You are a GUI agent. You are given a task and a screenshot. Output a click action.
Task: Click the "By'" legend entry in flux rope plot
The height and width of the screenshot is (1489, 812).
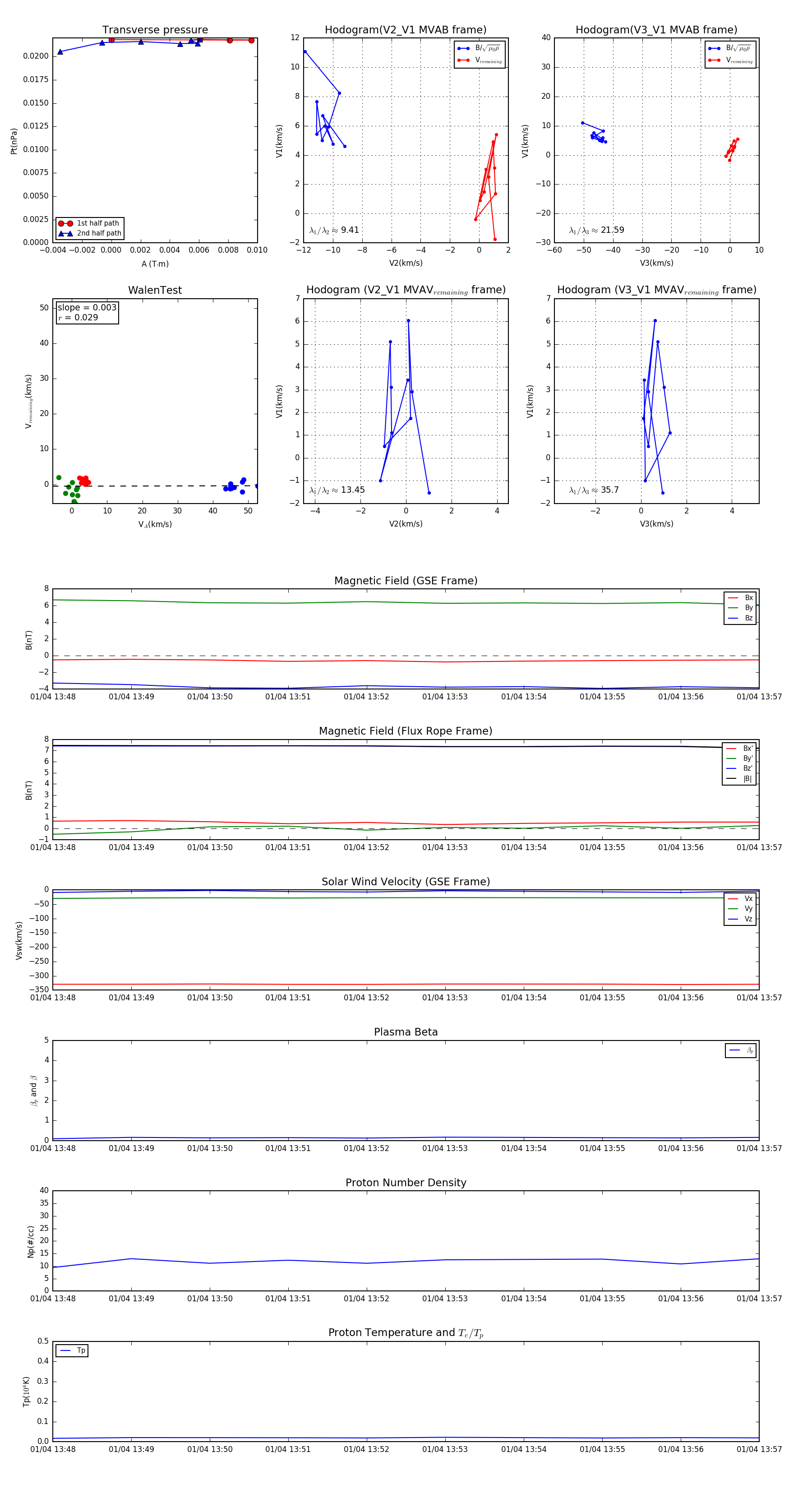click(740, 758)
